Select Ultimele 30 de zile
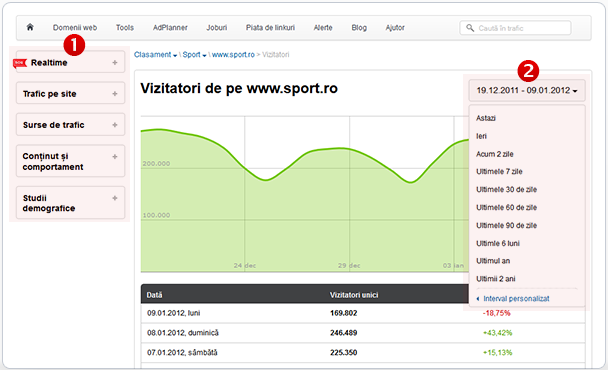 [506, 189]
